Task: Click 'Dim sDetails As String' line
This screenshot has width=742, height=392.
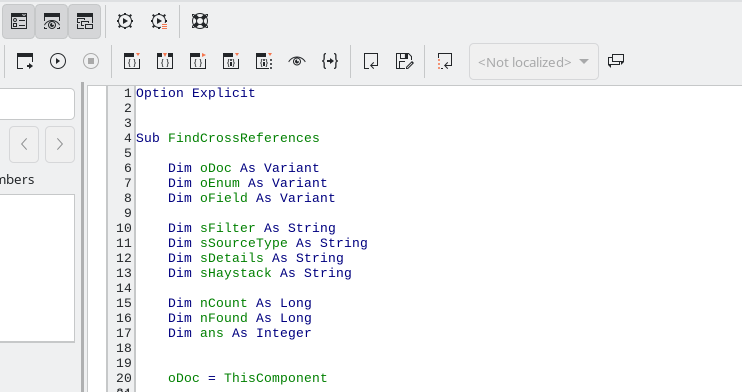Action: [256, 258]
